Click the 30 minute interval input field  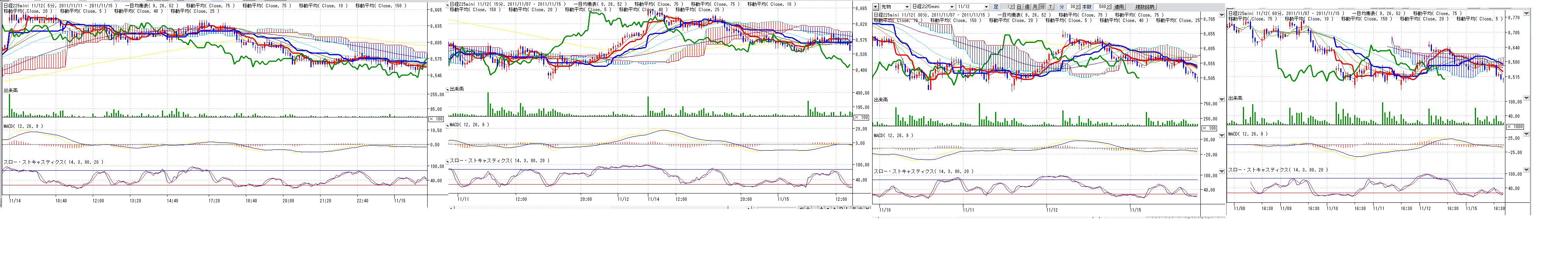point(1072,7)
